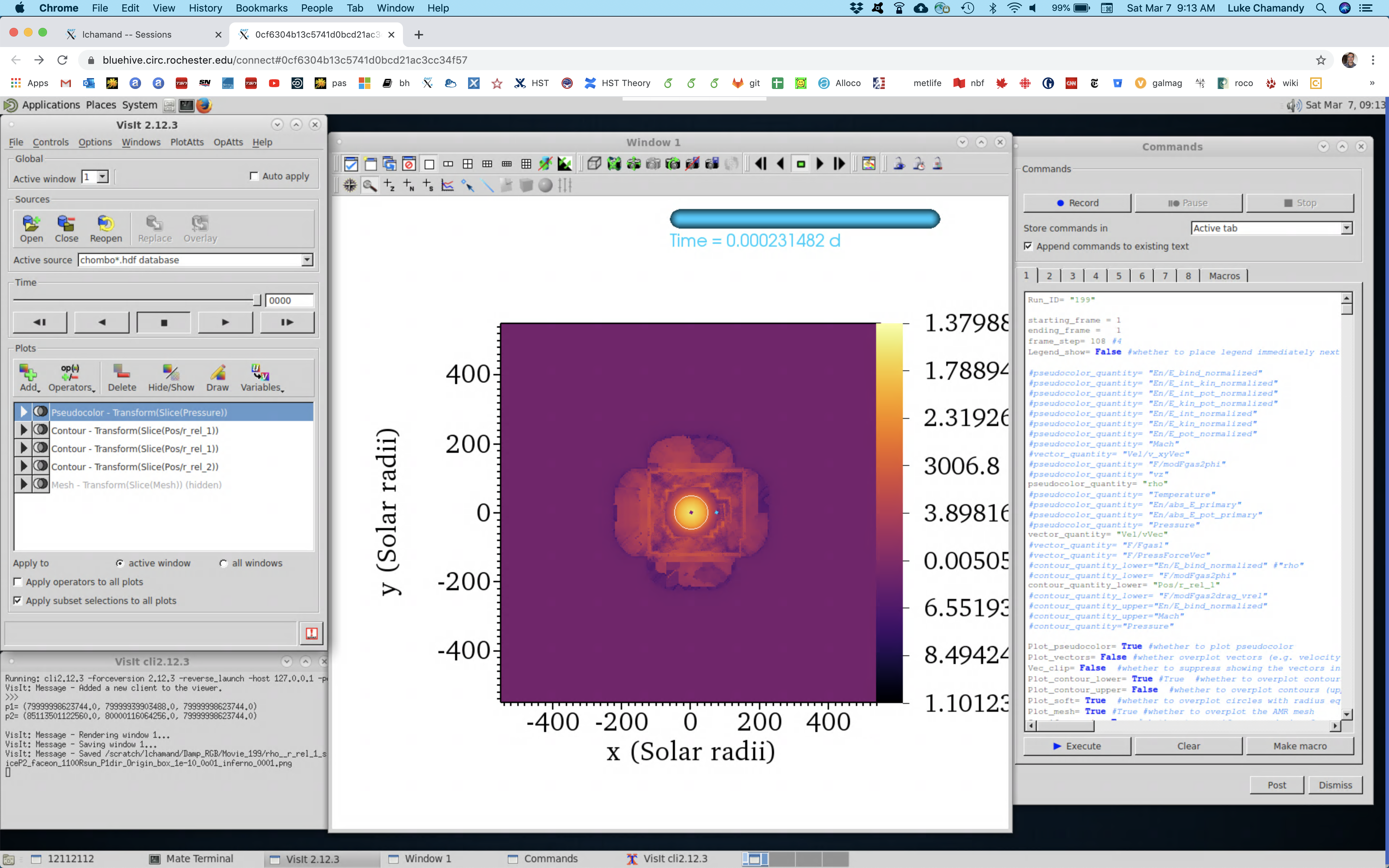Screen dimensions: 1389x868
Task: Click the Navigate mode compass icon
Action: [x=349, y=186]
